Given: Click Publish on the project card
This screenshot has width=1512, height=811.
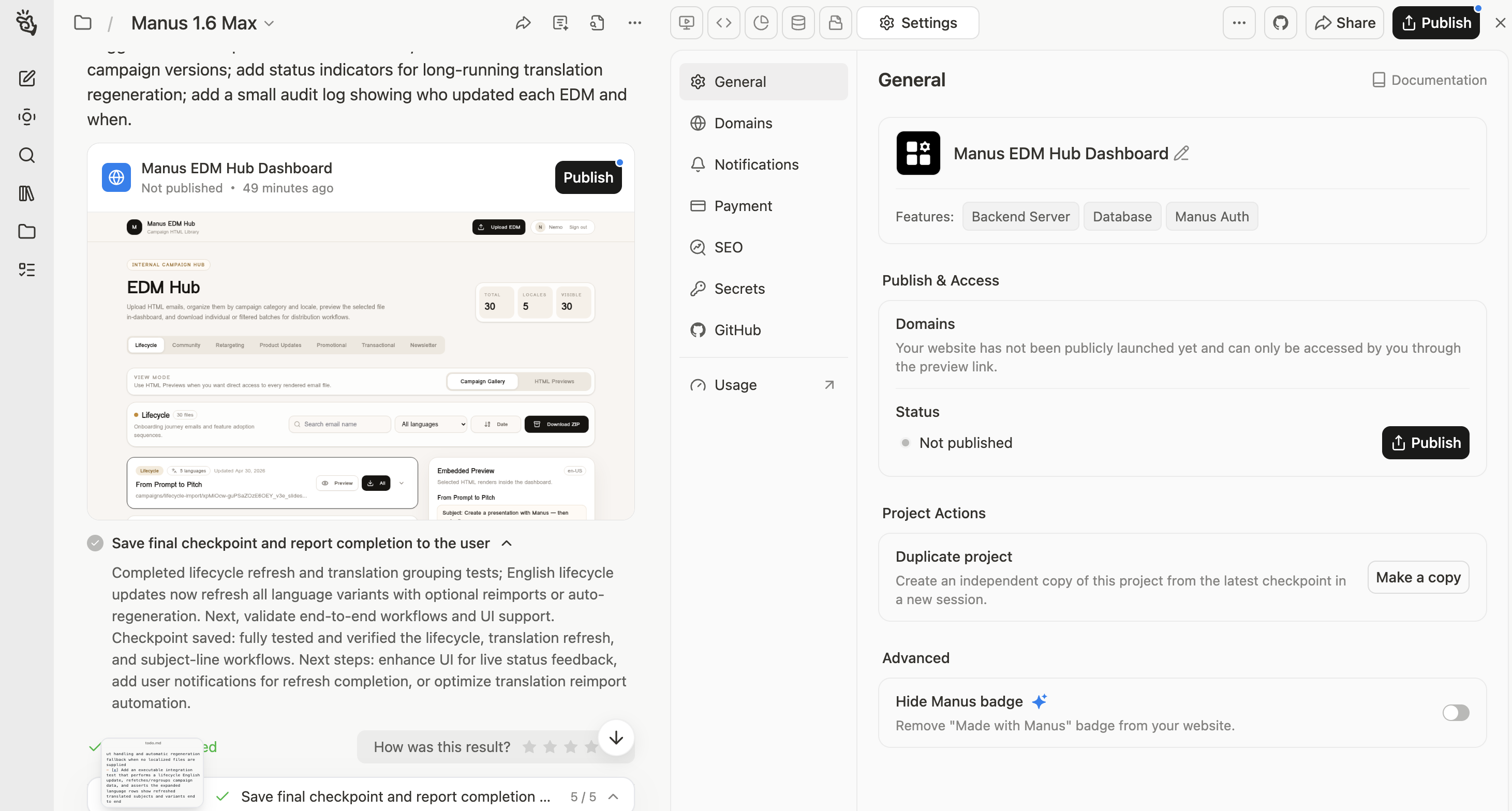Looking at the screenshot, I should point(588,177).
